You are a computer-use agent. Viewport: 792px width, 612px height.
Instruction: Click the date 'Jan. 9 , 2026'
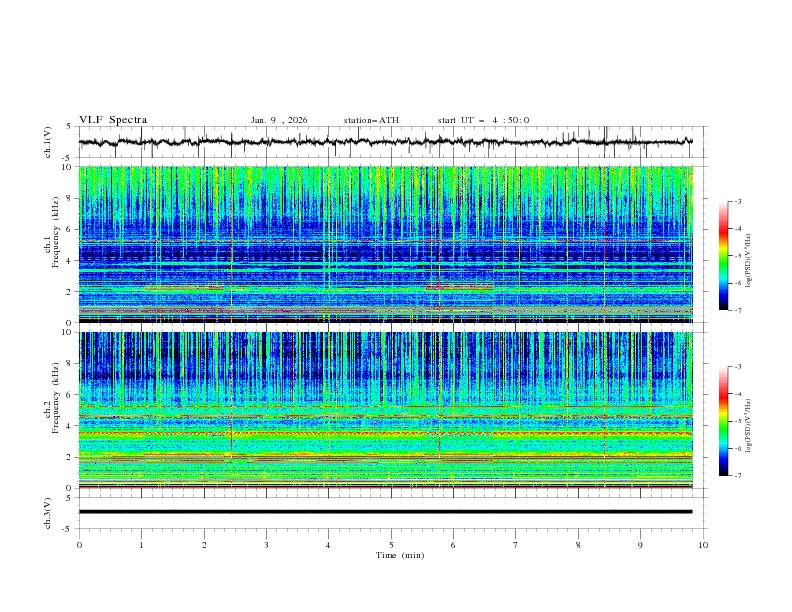(x=279, y=120)
